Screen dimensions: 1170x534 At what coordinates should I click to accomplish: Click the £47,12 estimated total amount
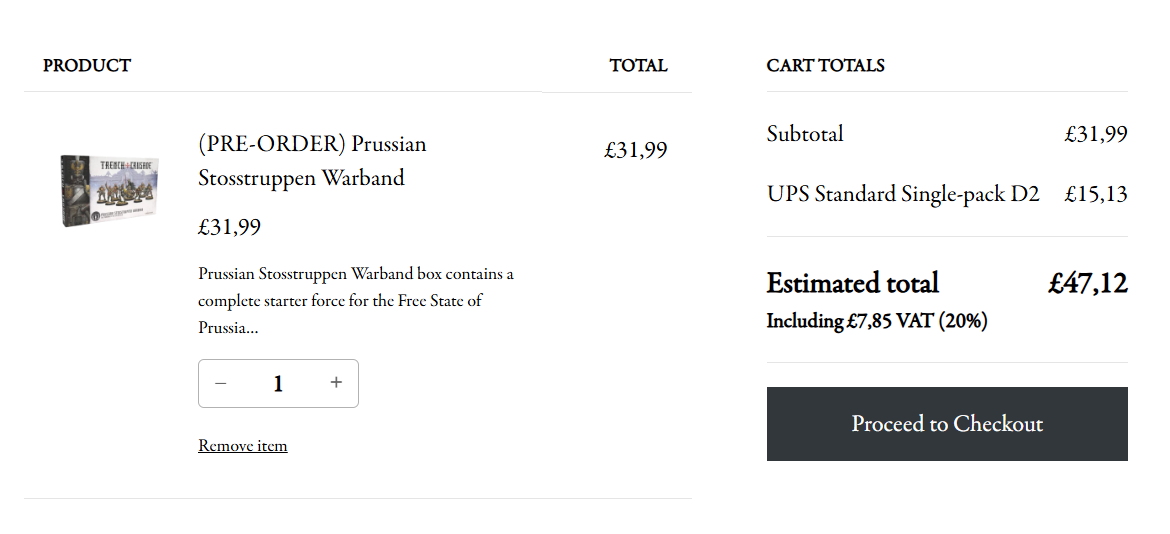pyautogui.click(x=1087, y=283)
